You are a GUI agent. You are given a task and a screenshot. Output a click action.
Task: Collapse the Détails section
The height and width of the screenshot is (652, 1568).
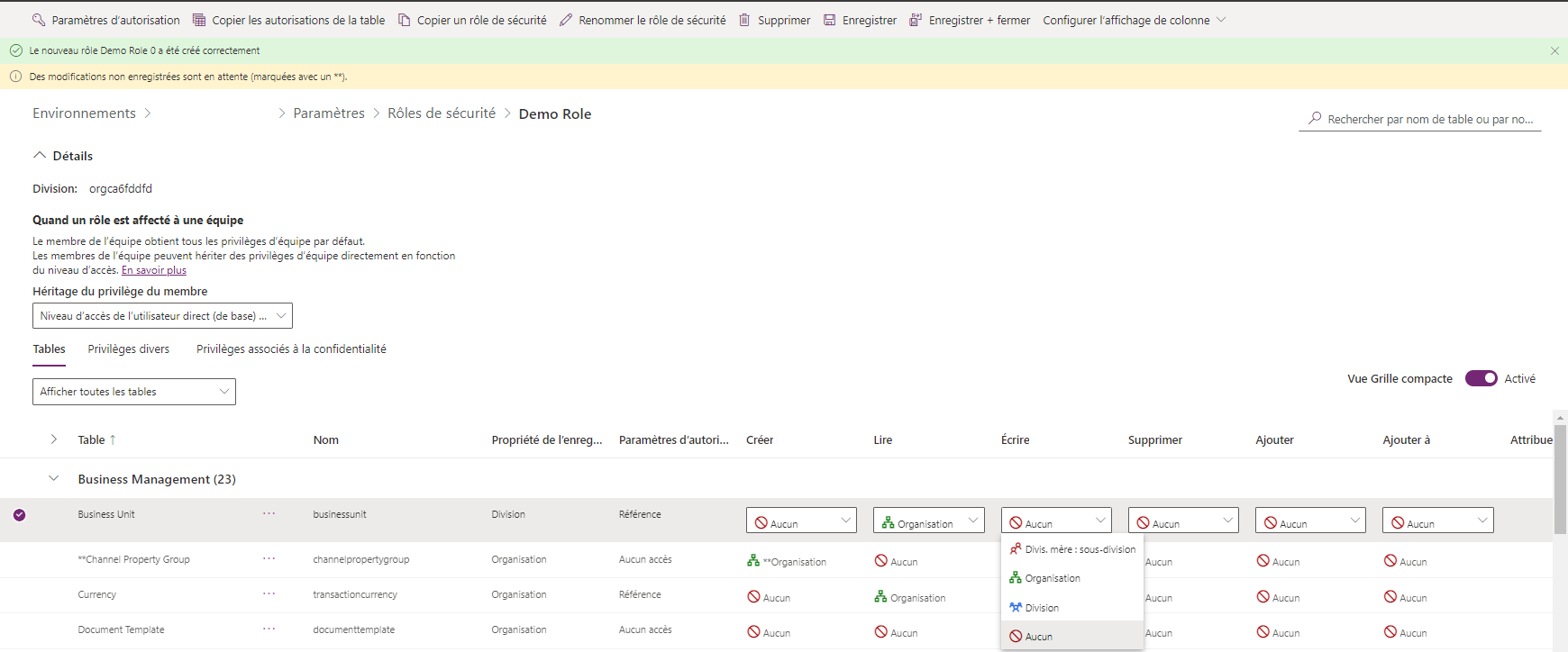click(x=40, y=156)
